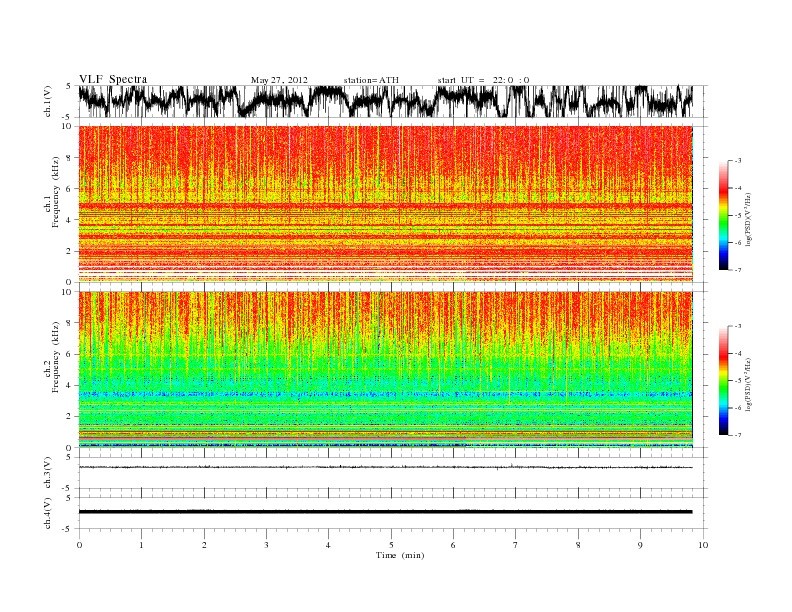Click the ch.1 spectrogram color scale bar

(x=724, y=215)
